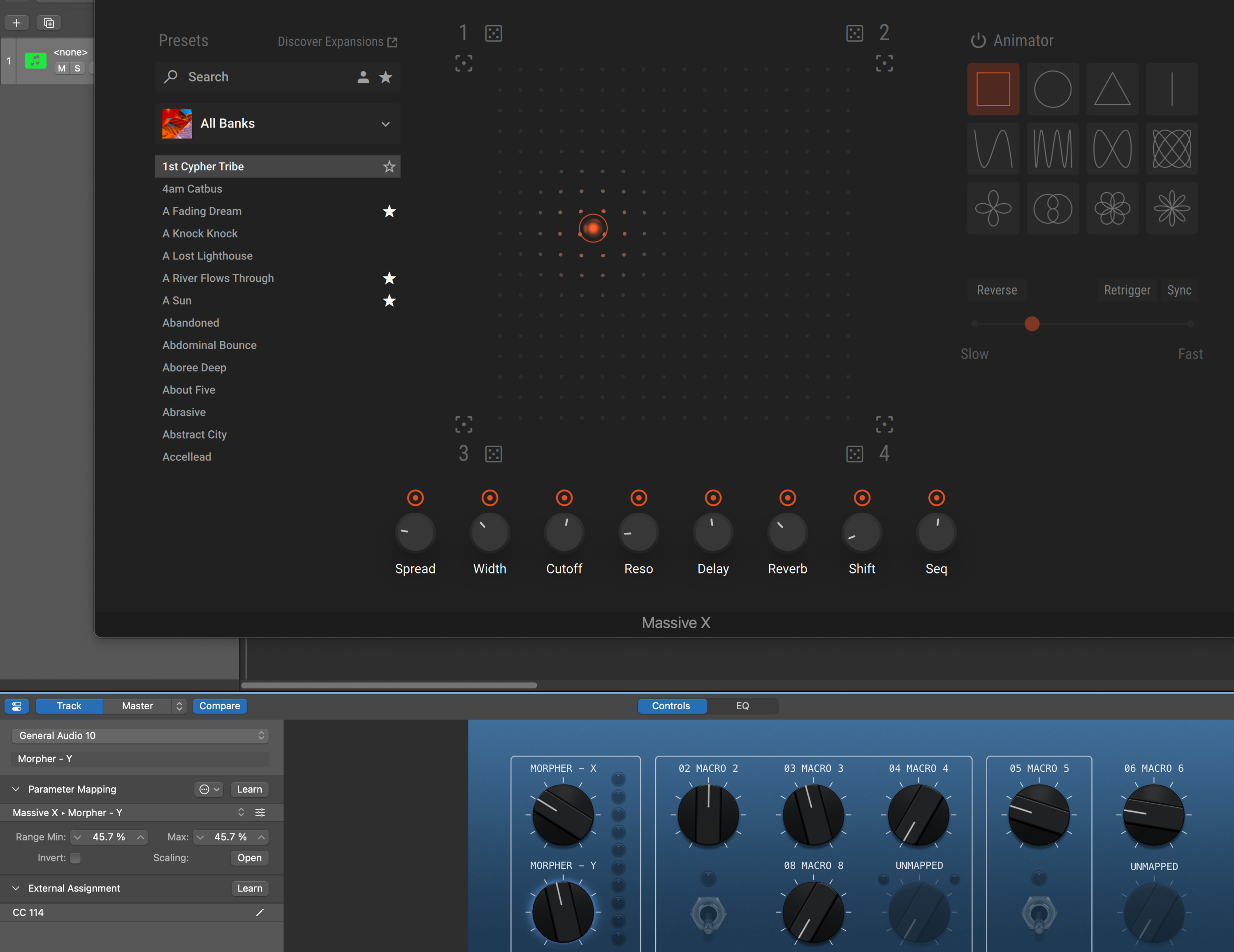Click the target icon above Reverb knob

[x=788, y=498]
